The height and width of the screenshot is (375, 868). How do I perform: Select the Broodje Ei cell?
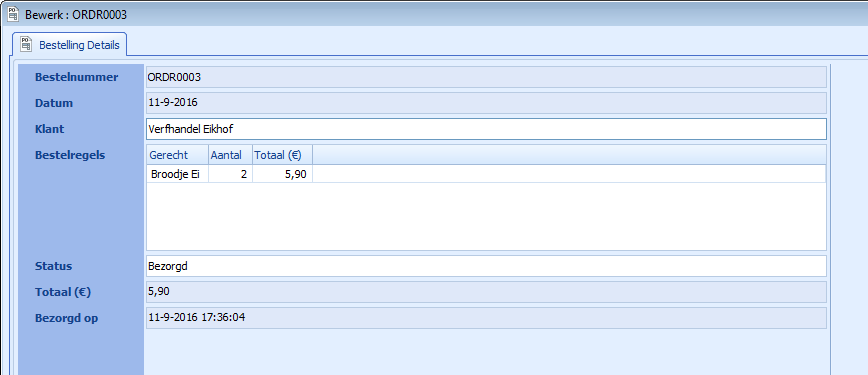(178, 174)
